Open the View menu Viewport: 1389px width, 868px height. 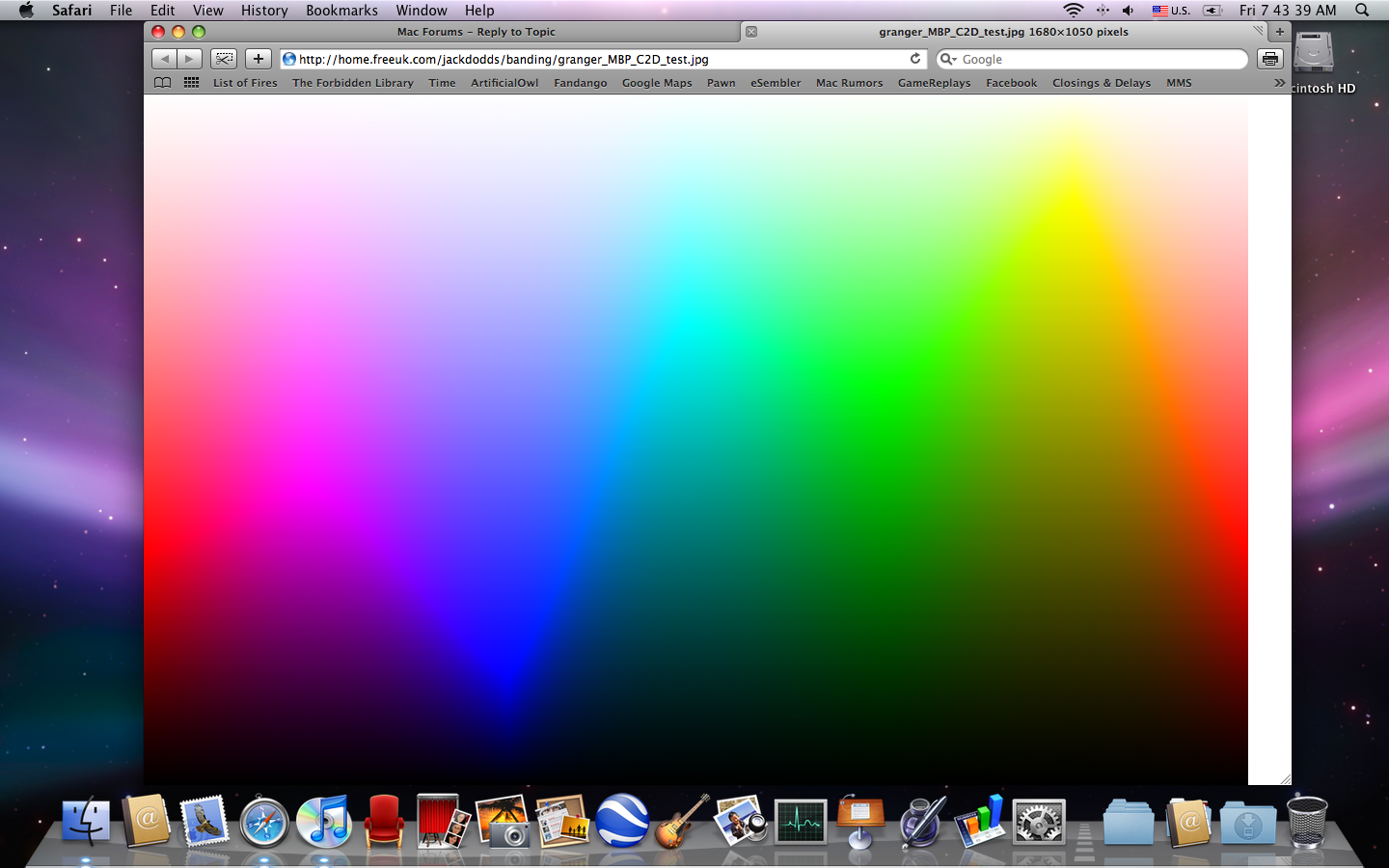(x=207, y=11)
